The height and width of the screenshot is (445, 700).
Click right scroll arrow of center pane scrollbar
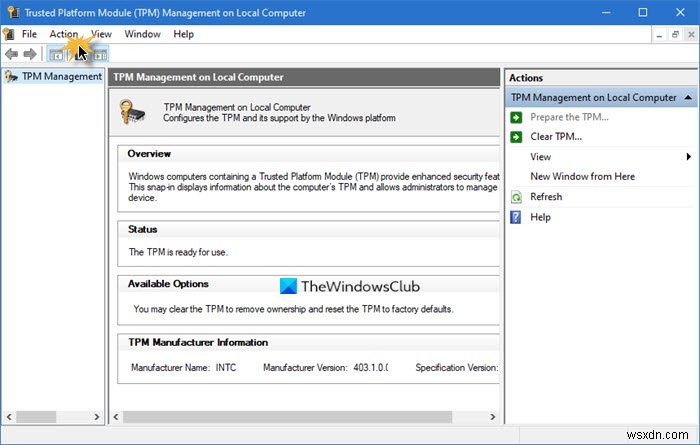coord(492,417)
